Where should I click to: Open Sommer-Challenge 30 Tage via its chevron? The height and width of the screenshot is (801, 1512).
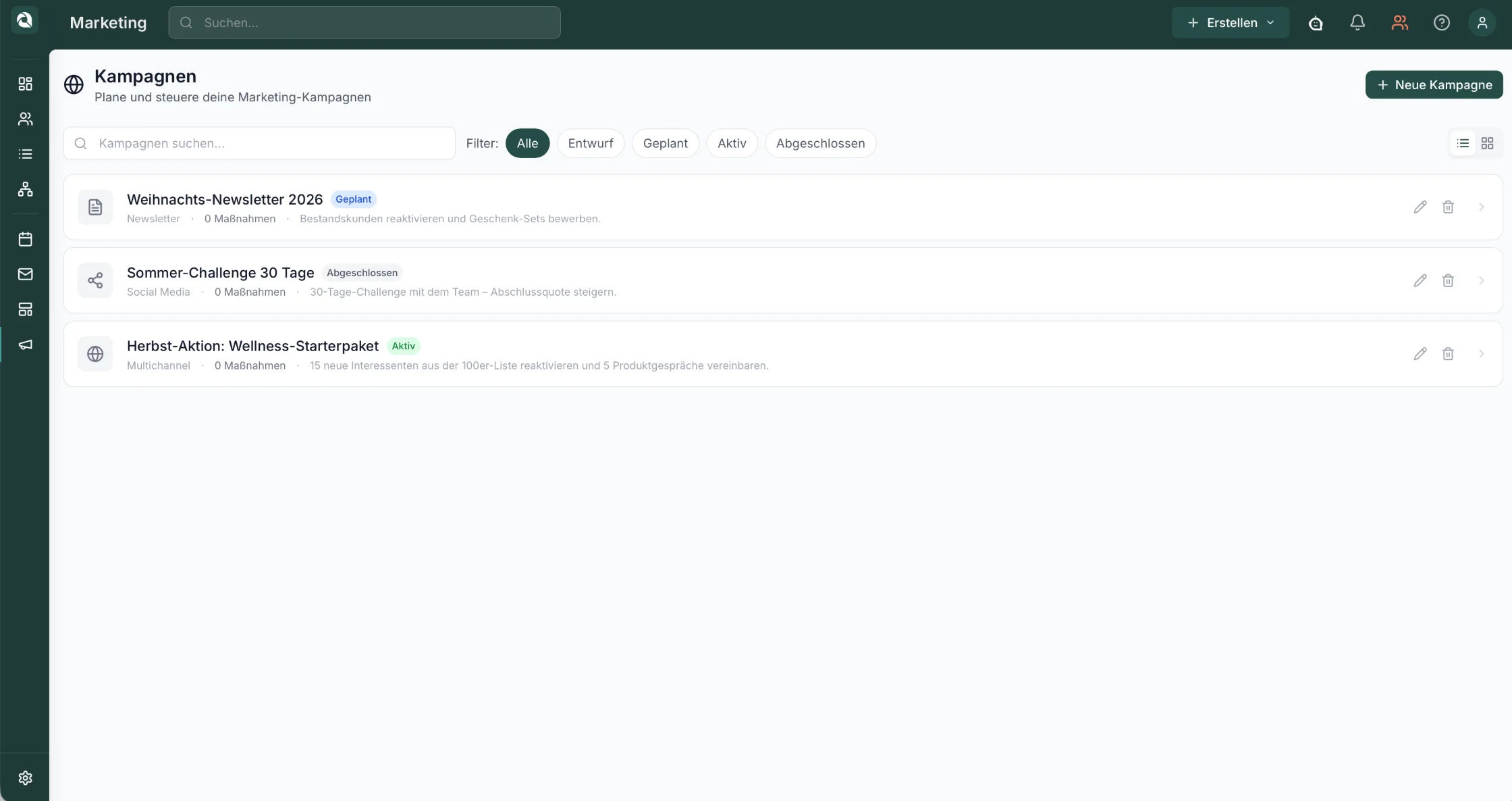click(x=1482, y=280)
